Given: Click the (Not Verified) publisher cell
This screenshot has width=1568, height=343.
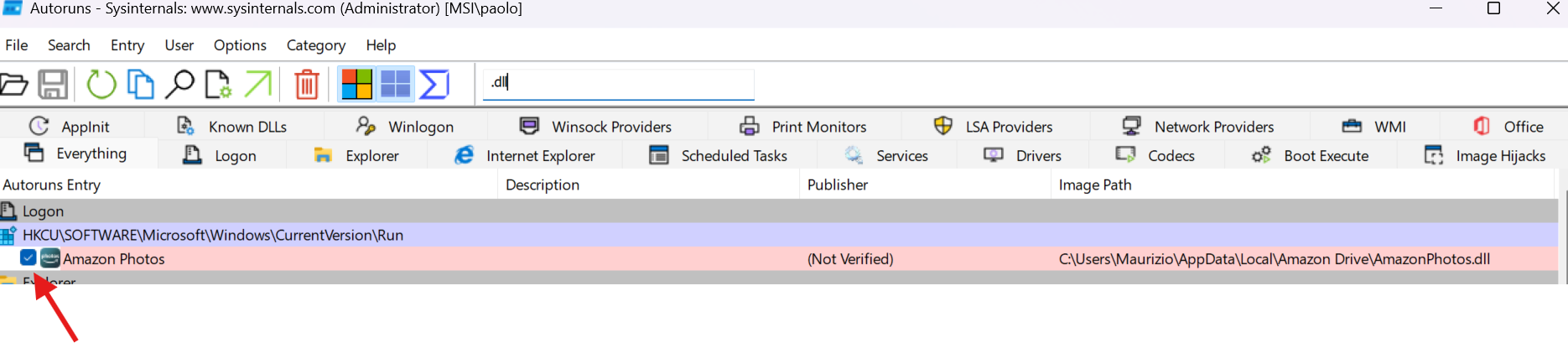Looking at the screenshot, I should (x=850, y=259).
